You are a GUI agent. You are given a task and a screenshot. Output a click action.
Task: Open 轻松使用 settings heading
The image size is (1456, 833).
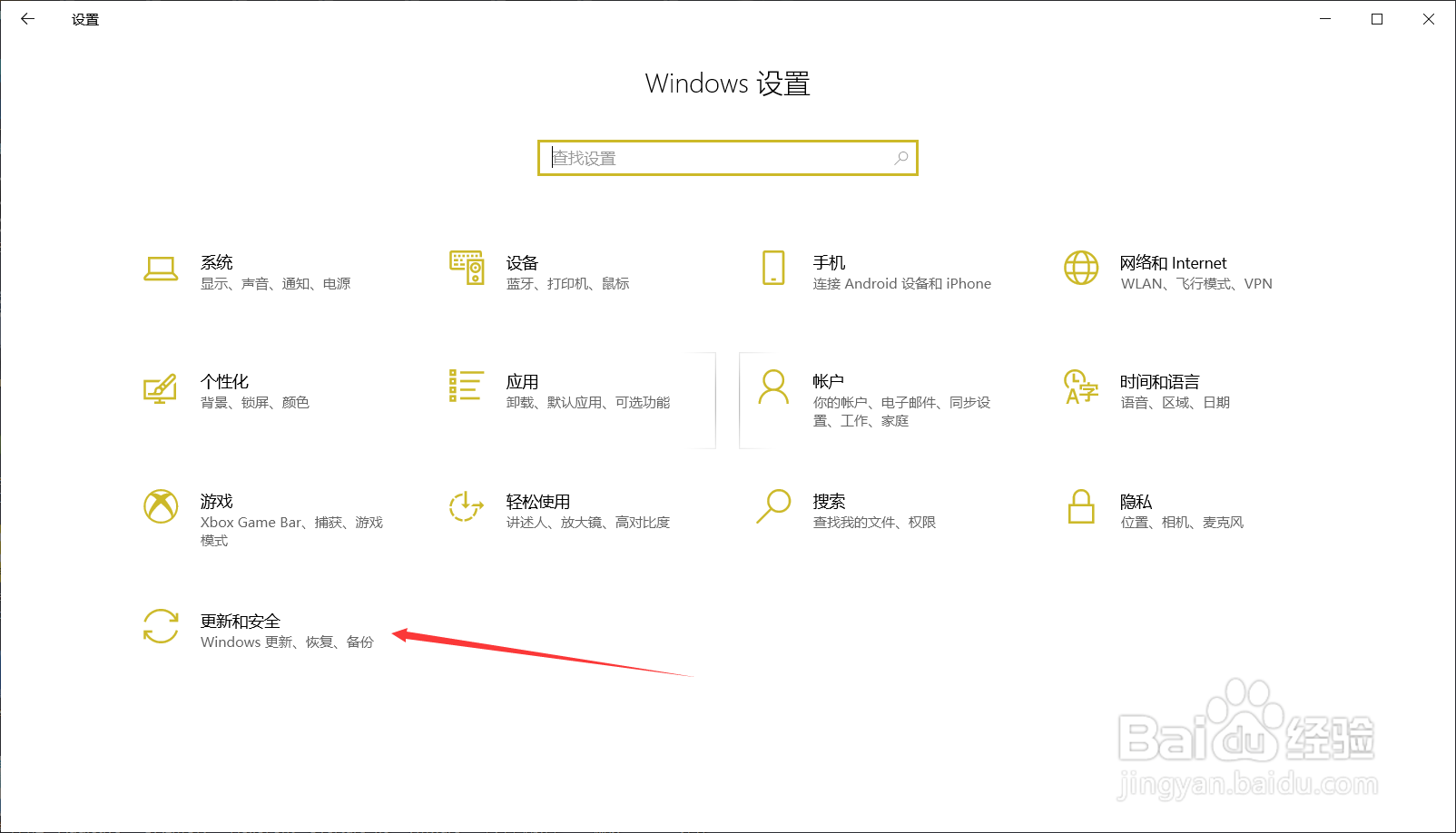tap(538, 501)
